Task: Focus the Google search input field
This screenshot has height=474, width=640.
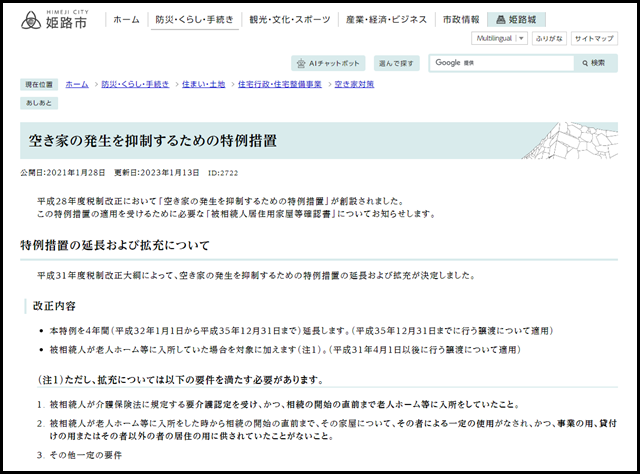Action: (x=501, y=63)
